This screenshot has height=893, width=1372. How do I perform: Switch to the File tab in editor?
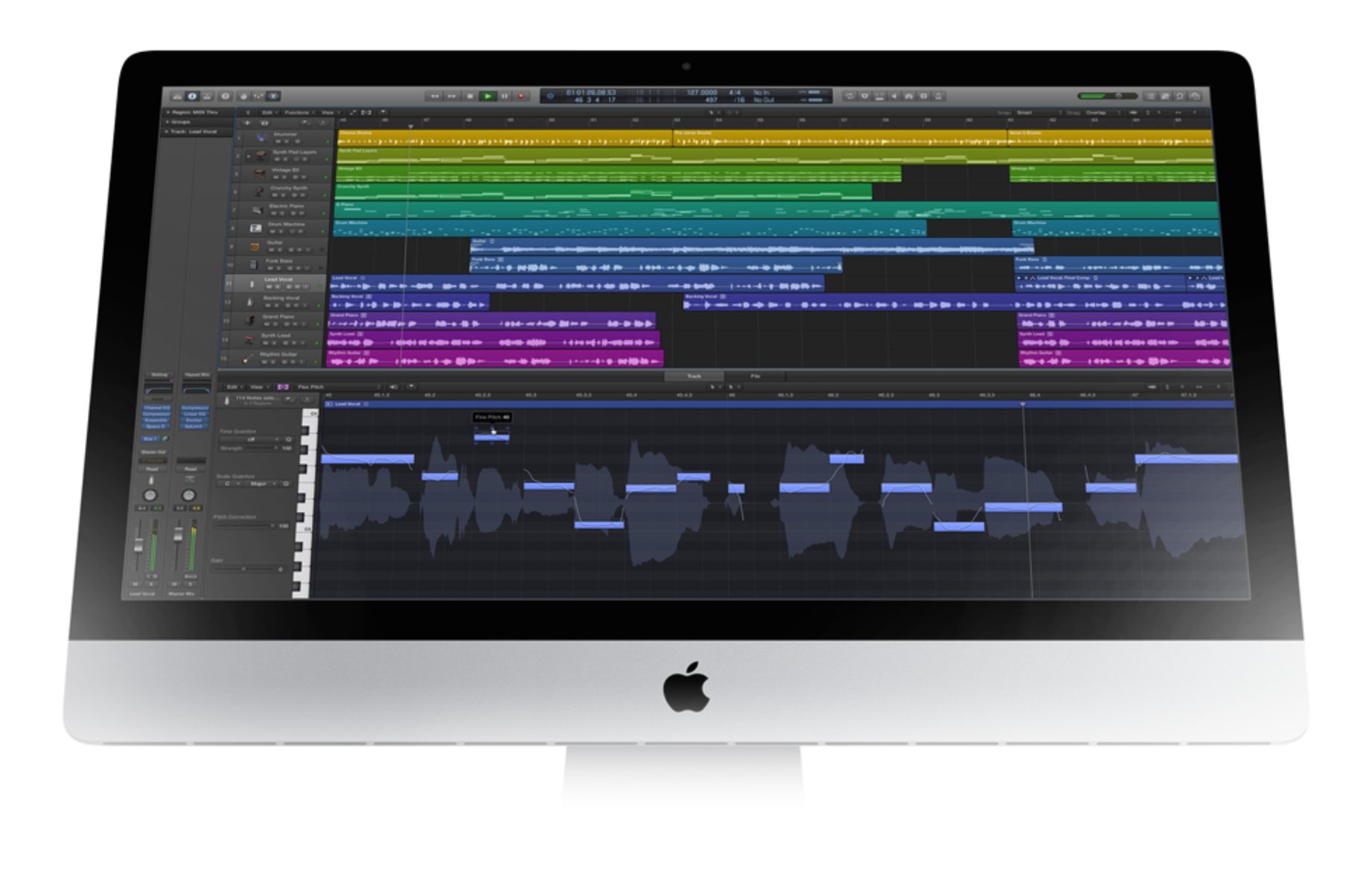coord(755,376)
